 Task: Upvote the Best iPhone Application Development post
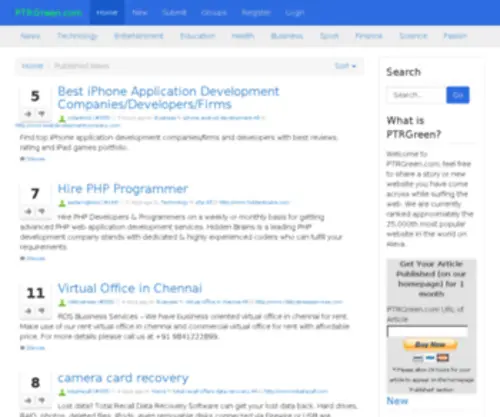click(x=28, y=114)
